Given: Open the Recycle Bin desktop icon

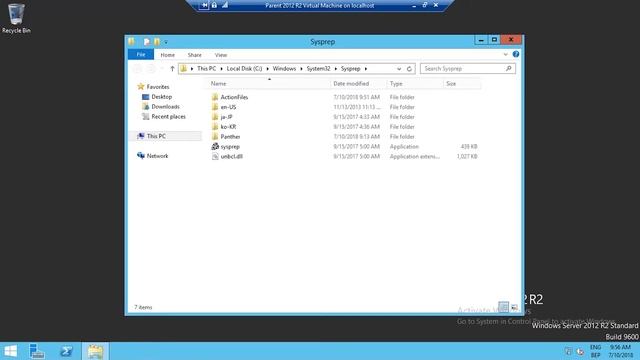Looking at the screenshot, I should [x=16, y=18].
